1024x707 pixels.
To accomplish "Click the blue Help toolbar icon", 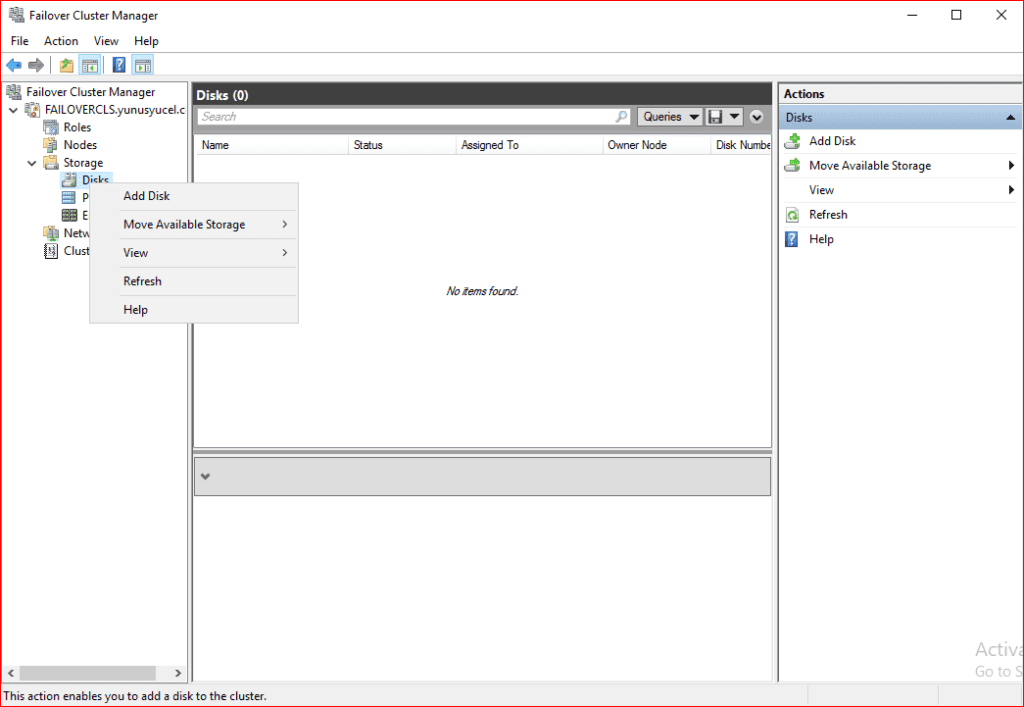I will click(118, 65).
